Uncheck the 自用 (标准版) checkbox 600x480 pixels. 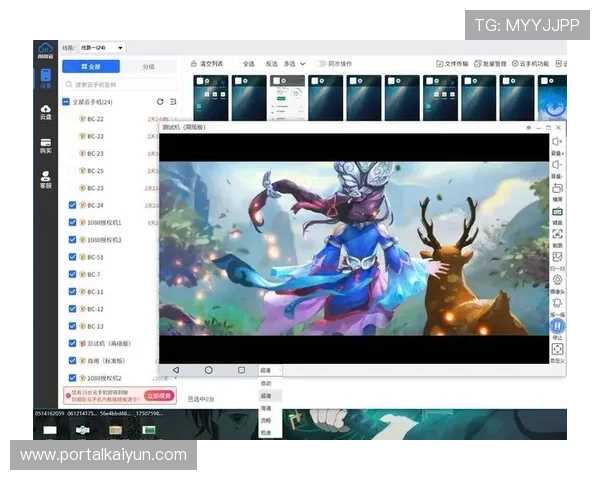tap(72, 360)
